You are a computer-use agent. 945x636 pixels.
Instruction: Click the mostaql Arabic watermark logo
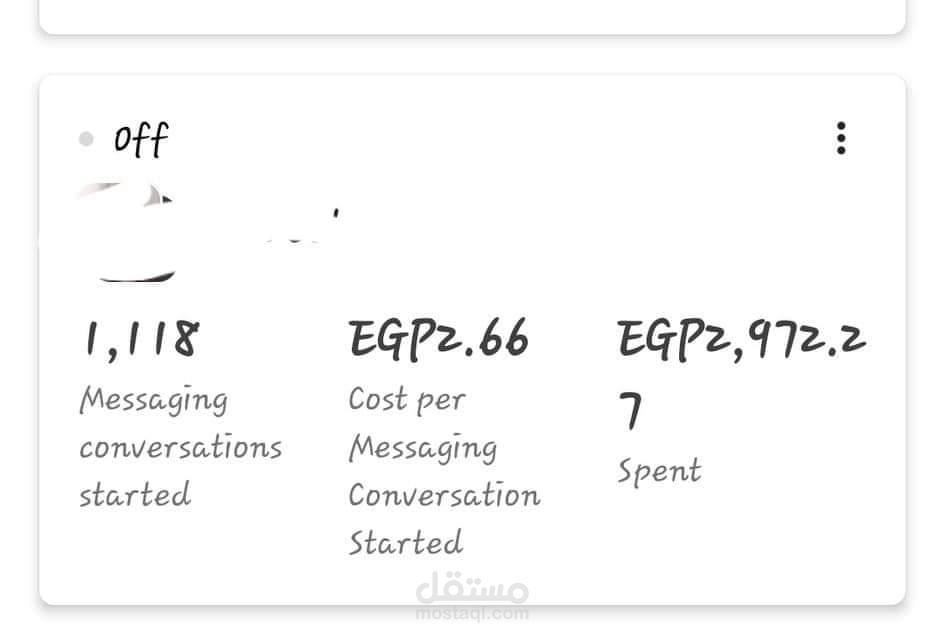click(472, 587)
